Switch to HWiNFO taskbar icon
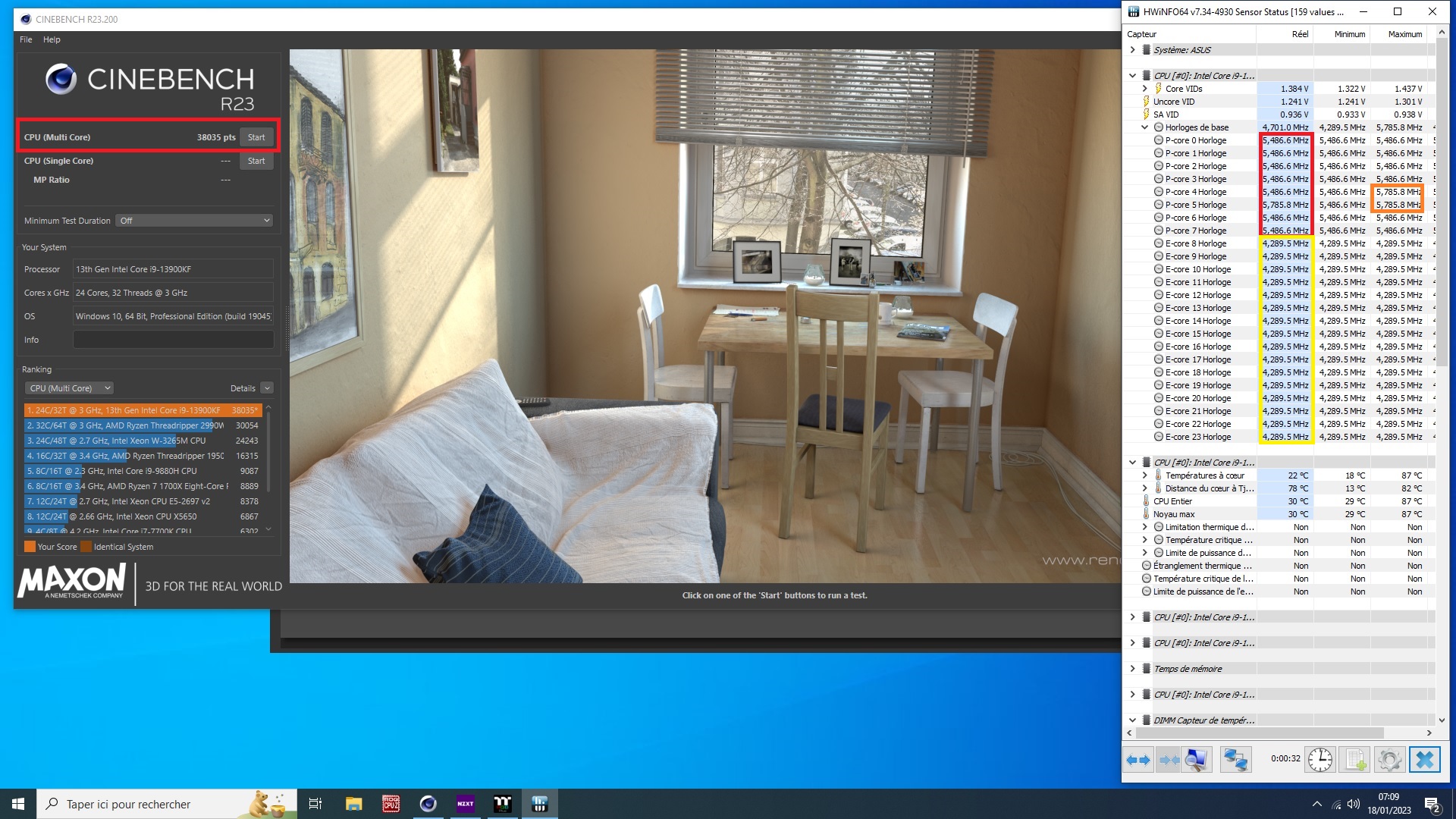The width and height of the screenshot is (1456, 819). pos(540,804)
